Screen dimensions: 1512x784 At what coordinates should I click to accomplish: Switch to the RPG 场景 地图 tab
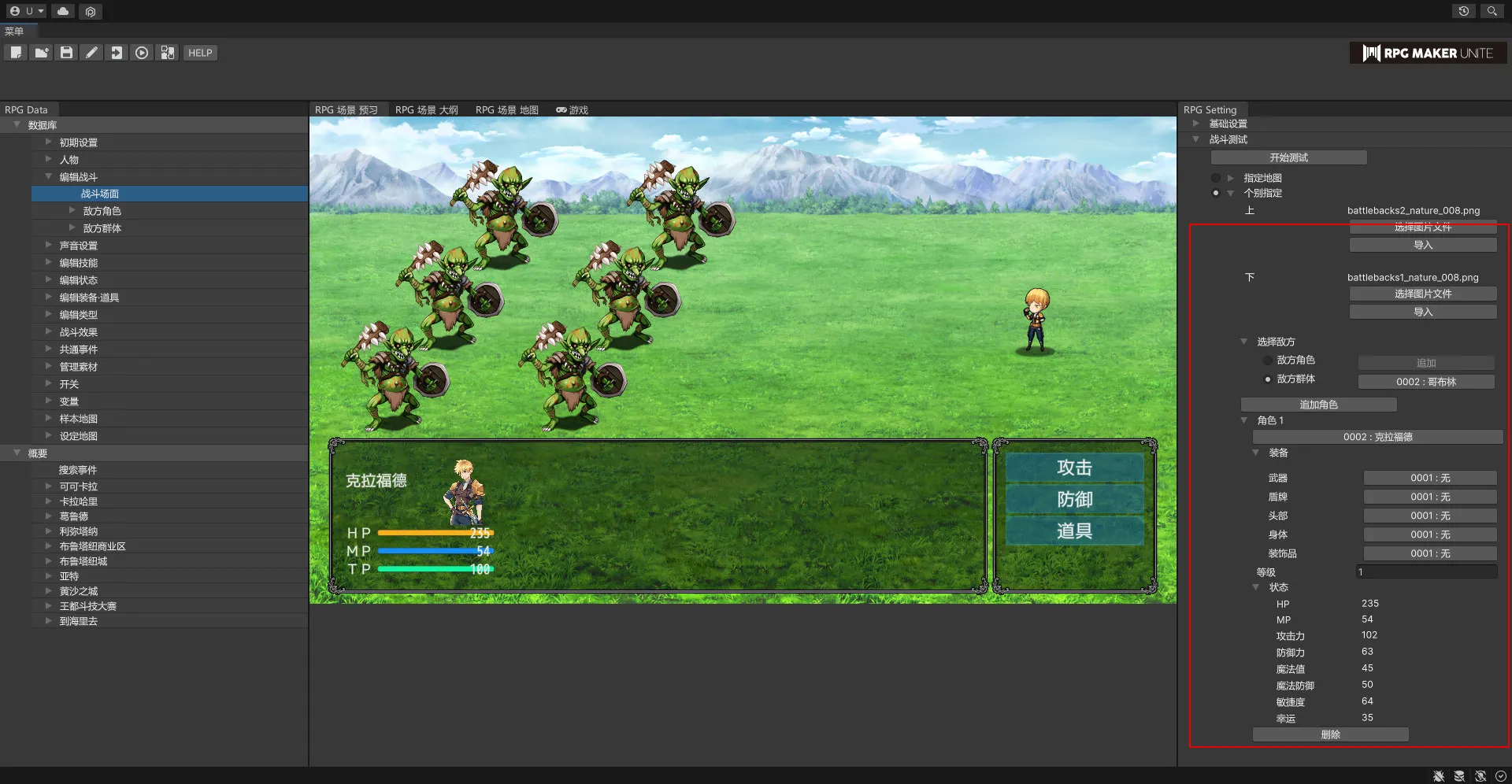[506, 110]
